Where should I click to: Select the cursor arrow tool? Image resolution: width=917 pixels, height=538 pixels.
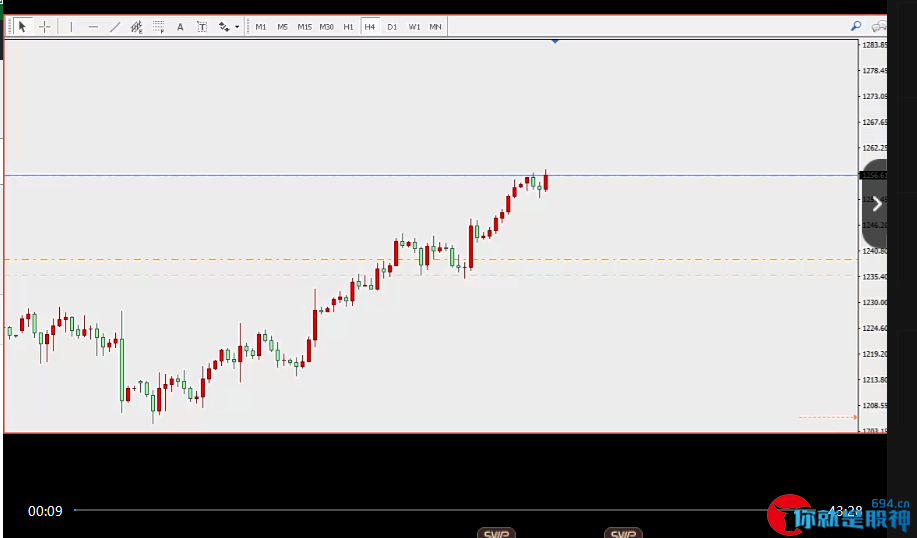tap(22, 26)
